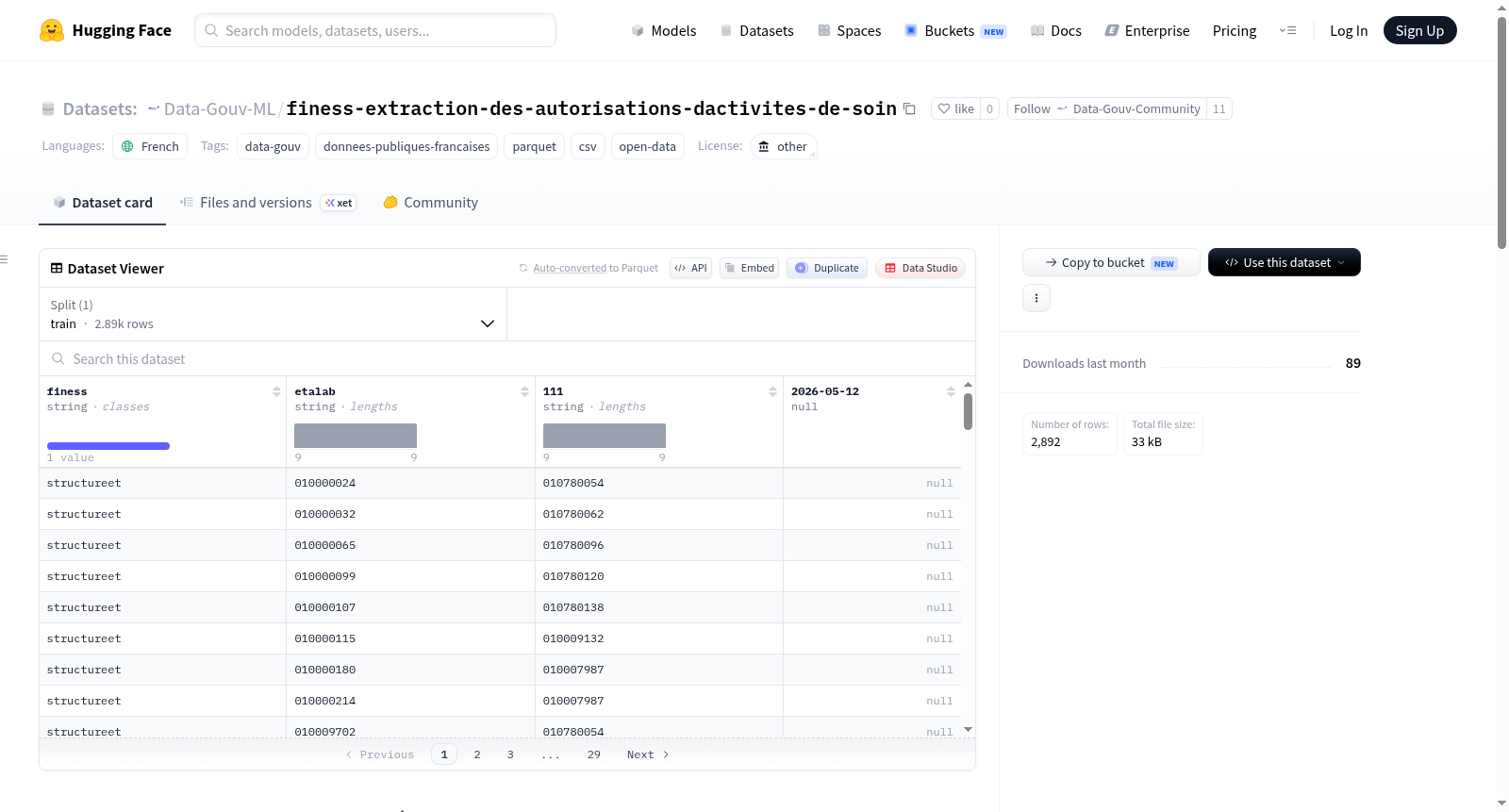This screenshot has width=1509, height=812.
Task: Copy dataset name with the copy icon
Action: point(909,108)
